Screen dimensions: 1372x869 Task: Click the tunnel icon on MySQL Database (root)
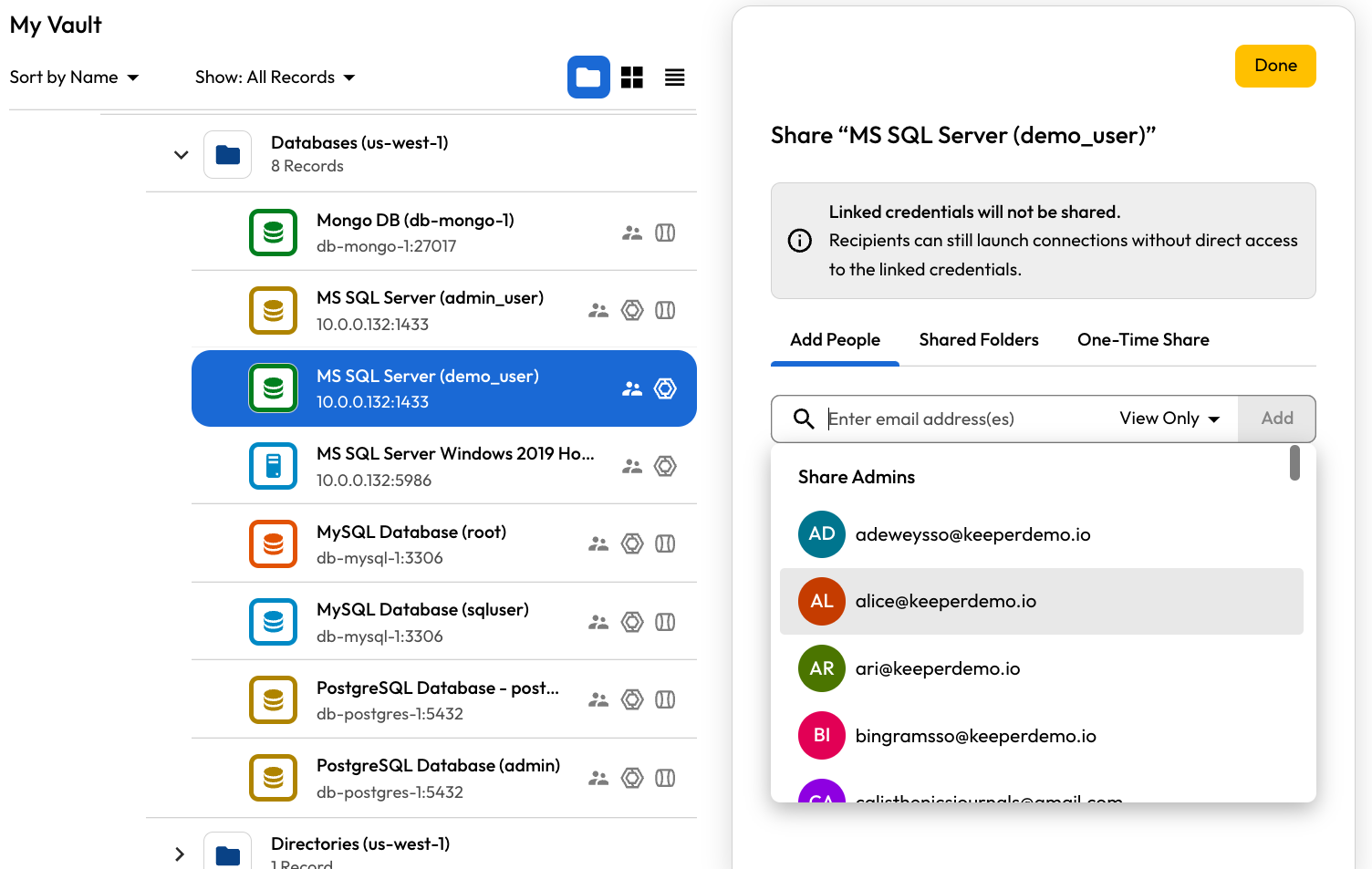click(x=666, y=543)
